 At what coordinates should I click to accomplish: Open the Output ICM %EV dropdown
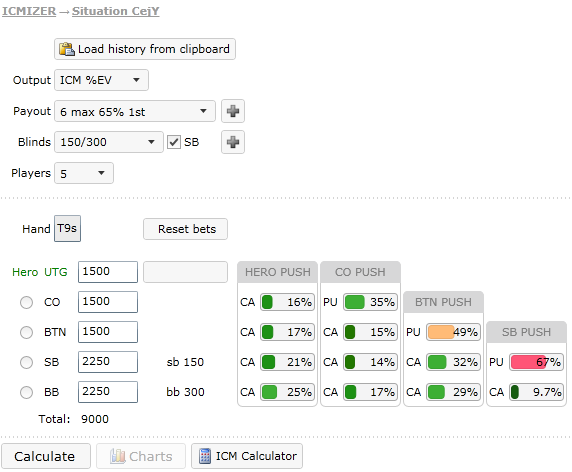click(101, 80)
